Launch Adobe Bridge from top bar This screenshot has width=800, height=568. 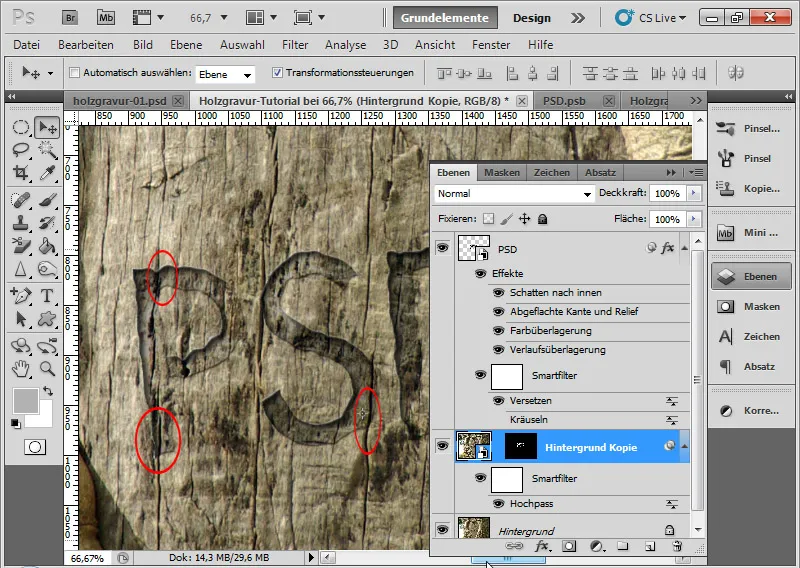[71, 18]
